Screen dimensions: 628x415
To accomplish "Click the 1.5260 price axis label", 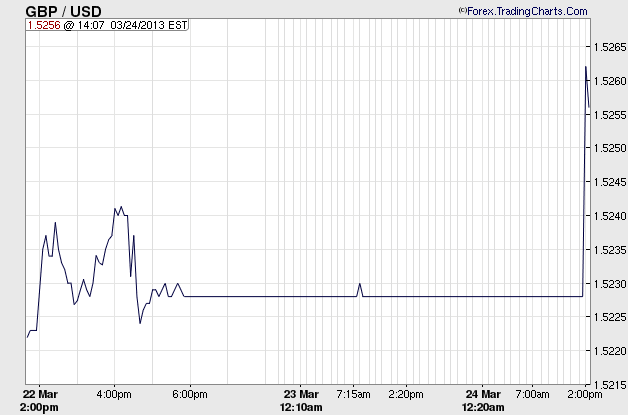I will point(610,81).
